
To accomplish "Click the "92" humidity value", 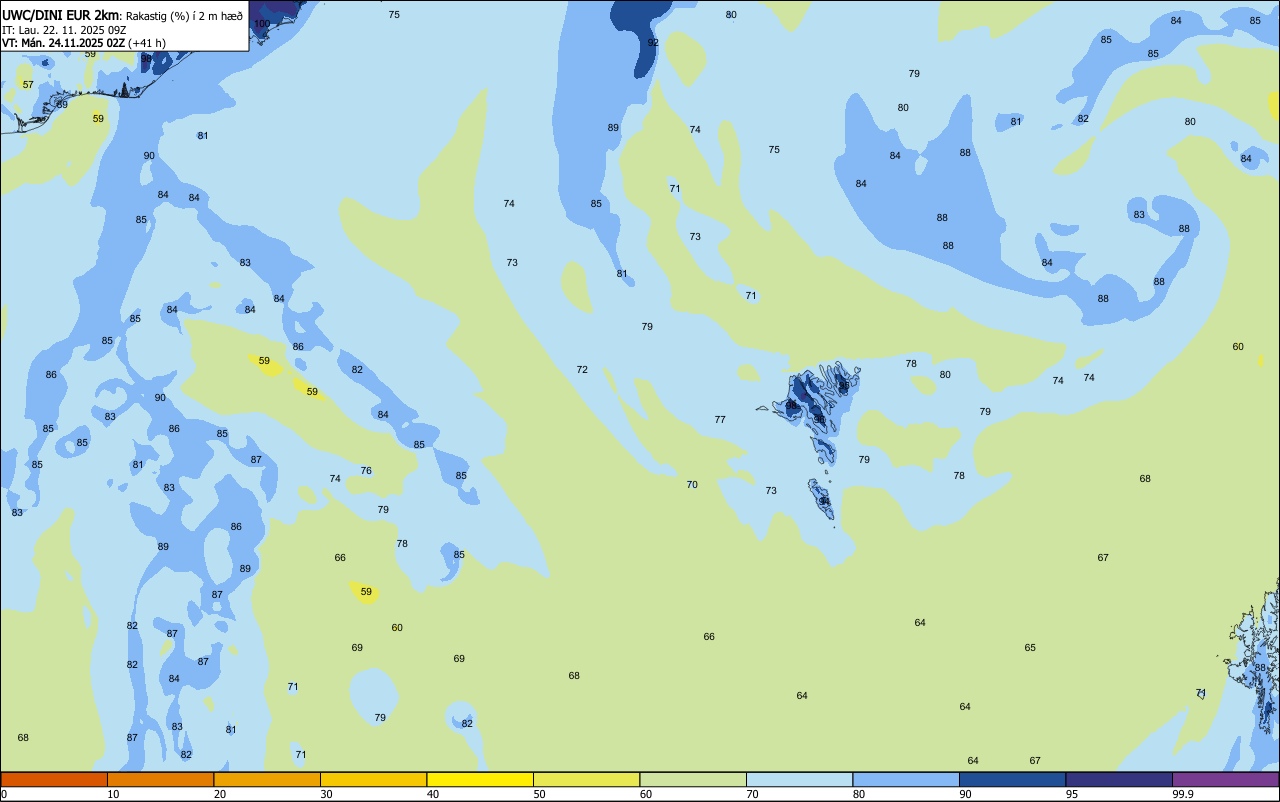I will click(653, 42).
